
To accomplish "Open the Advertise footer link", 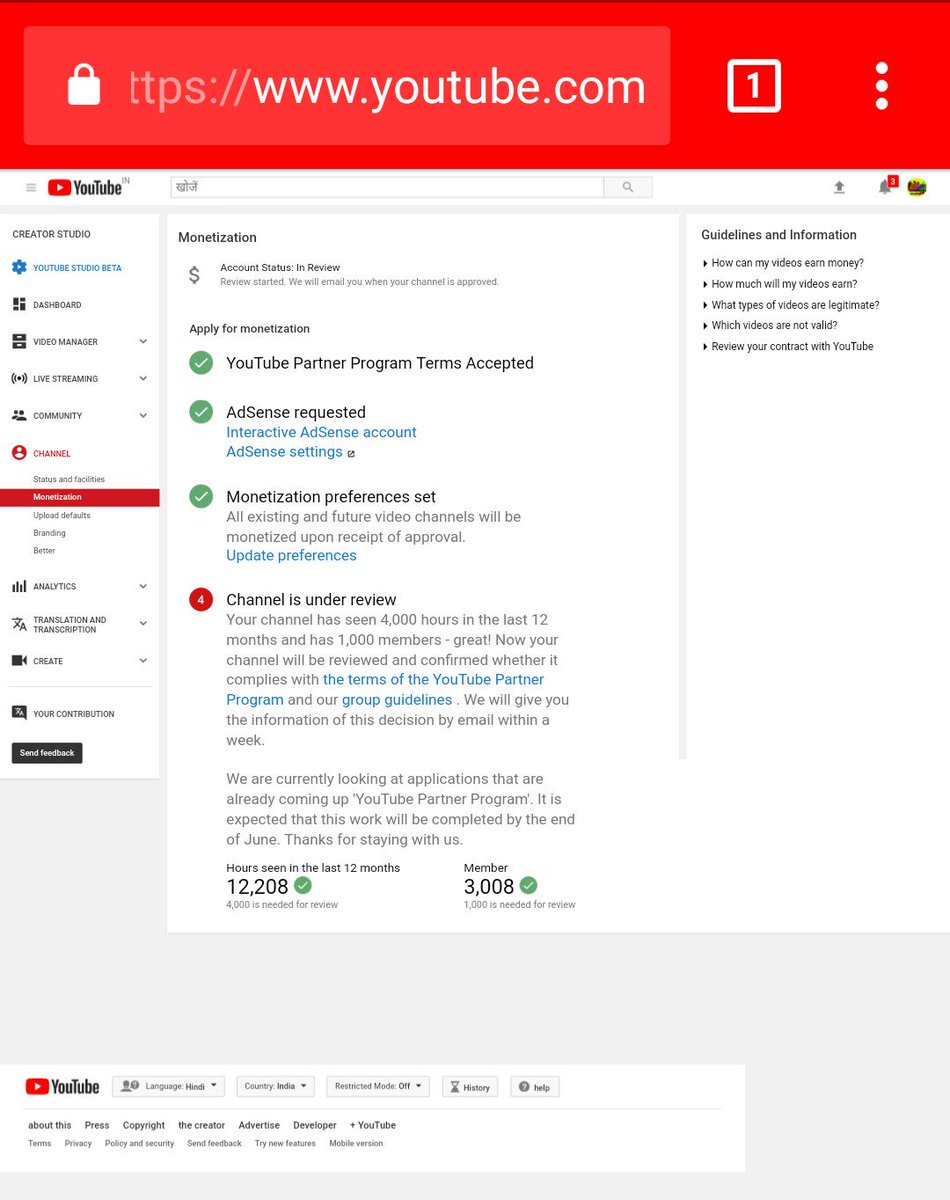I will (259, 1125).
